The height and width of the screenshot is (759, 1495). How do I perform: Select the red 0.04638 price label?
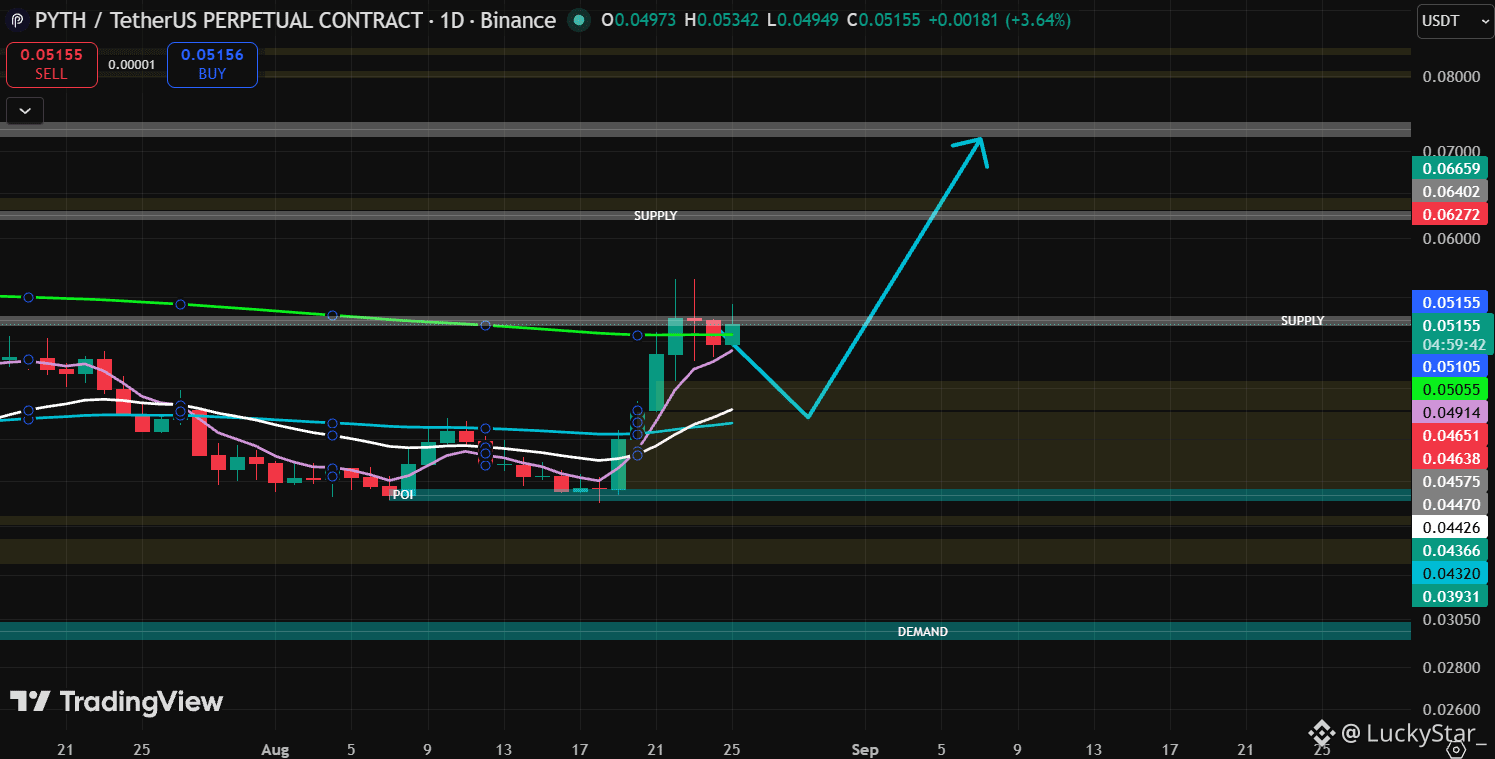pos(1451,458)
